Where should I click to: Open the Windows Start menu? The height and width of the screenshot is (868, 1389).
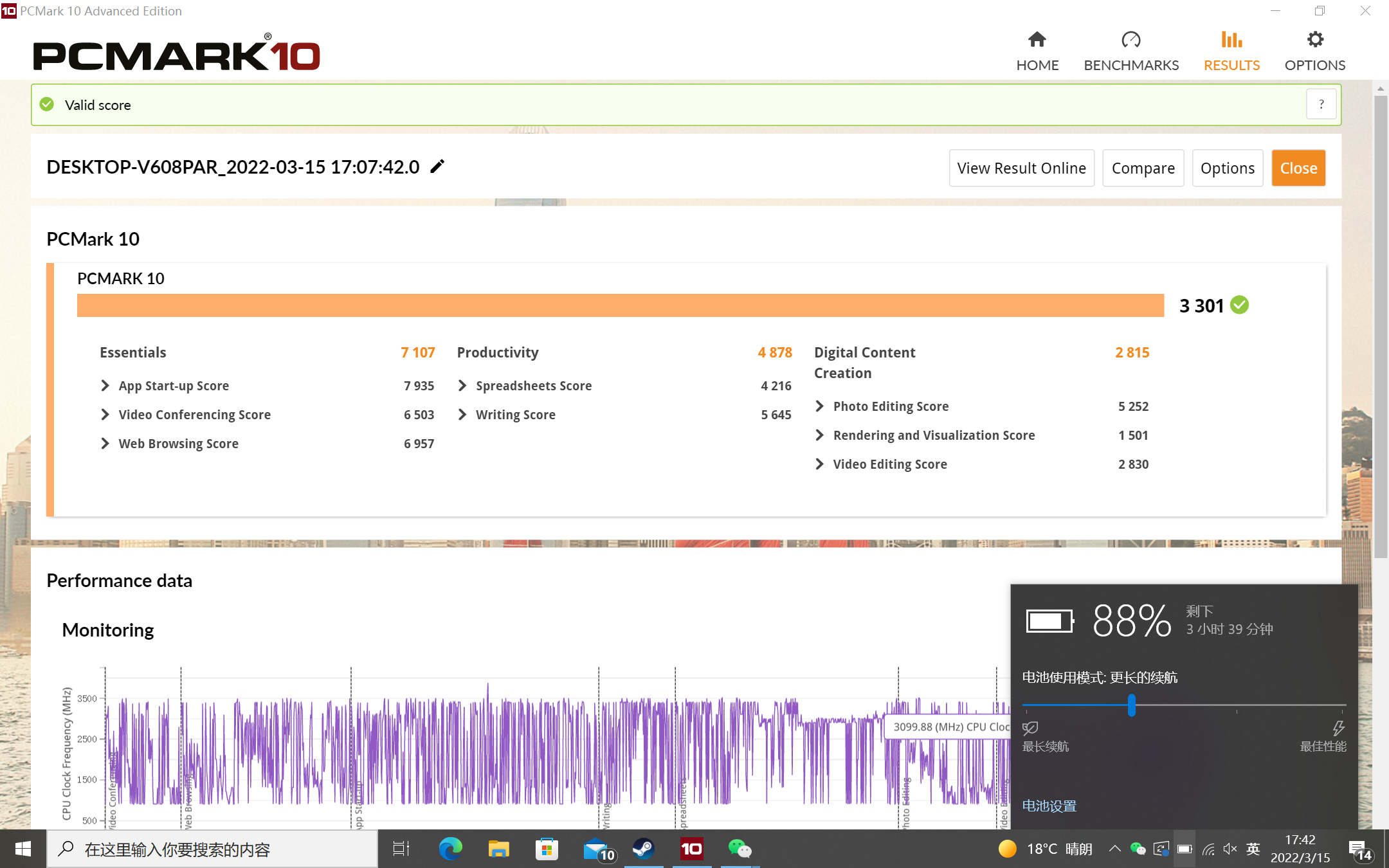pos(23,849)
